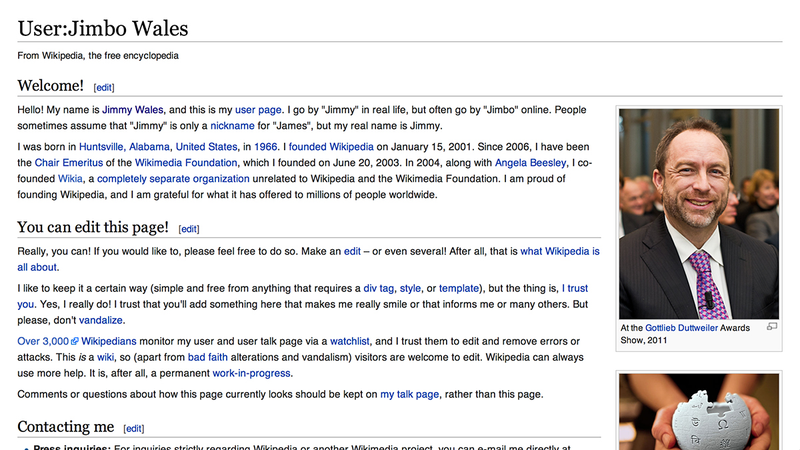The image size is (800, 450).
Task: Follow the 'watchlist' link
Action: pos(349,341)
